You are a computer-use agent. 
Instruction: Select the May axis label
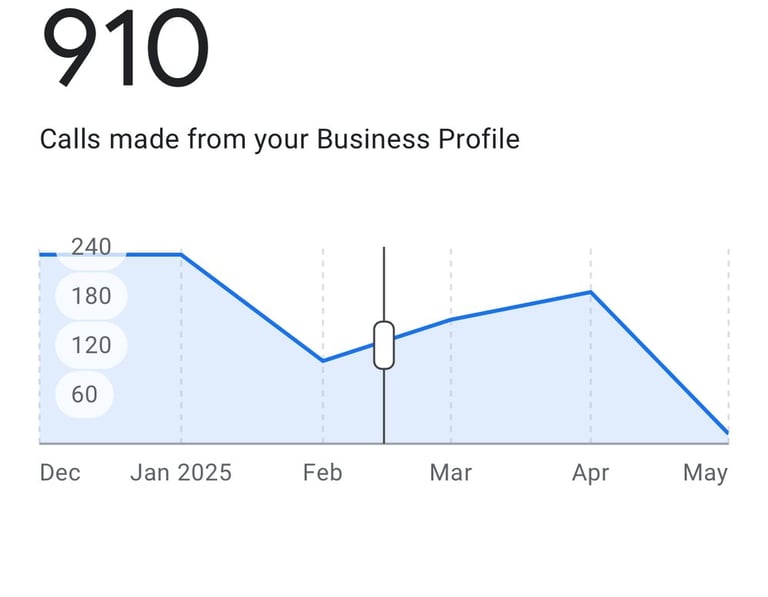coord(705,474)
